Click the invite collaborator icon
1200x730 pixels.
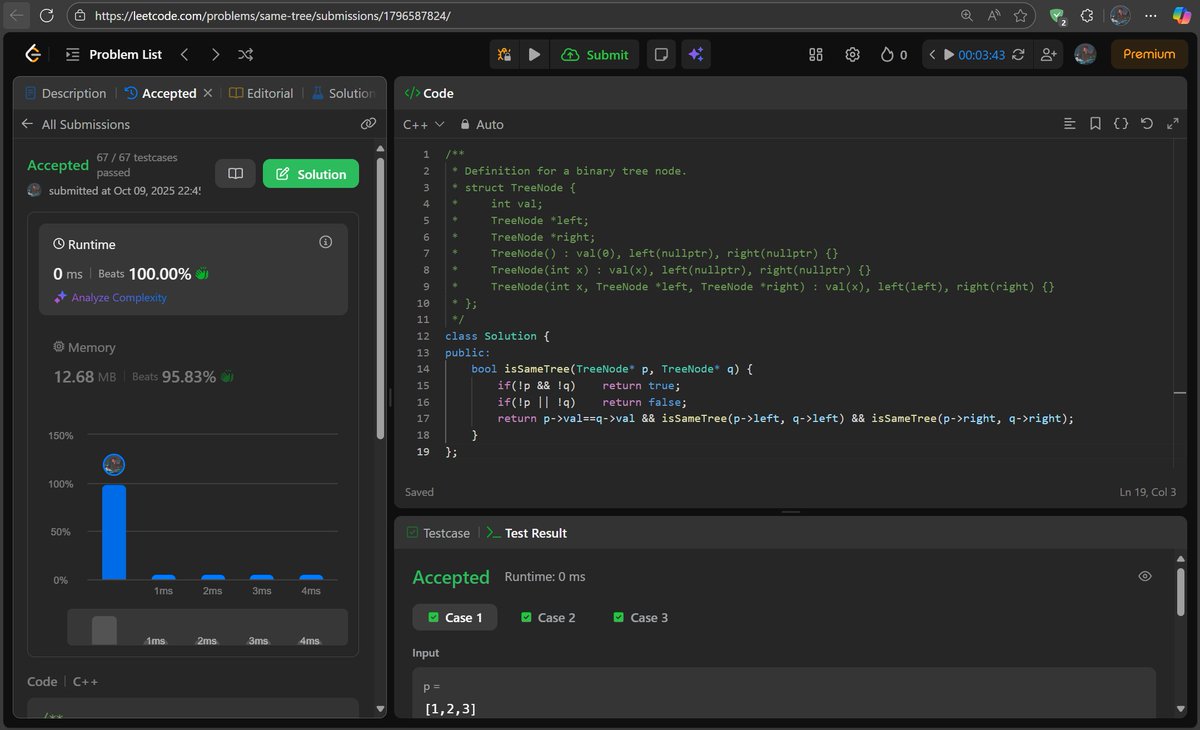(x=1048, y=55)
